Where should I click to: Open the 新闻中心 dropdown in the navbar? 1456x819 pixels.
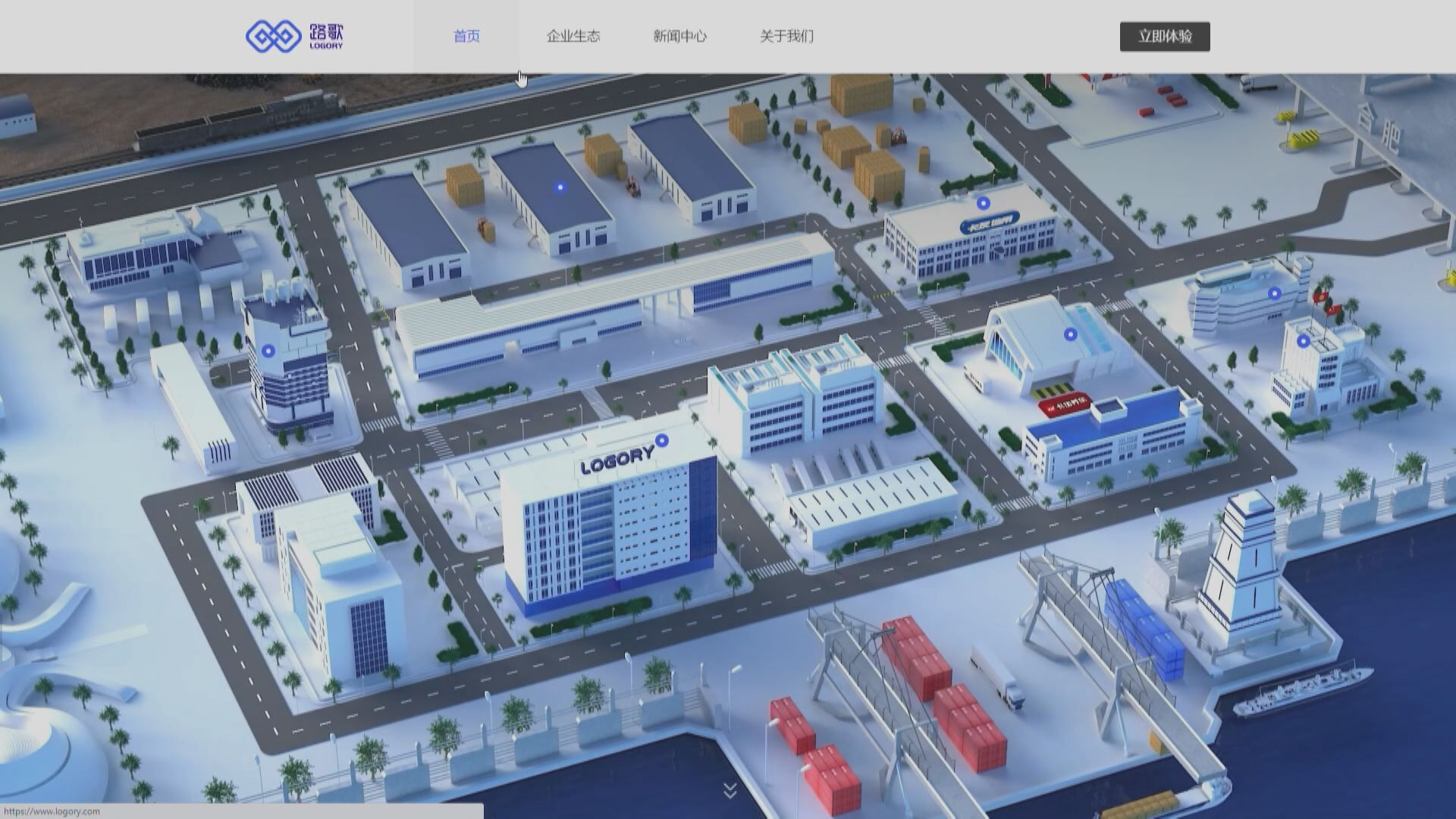click(x=680, y=36)
